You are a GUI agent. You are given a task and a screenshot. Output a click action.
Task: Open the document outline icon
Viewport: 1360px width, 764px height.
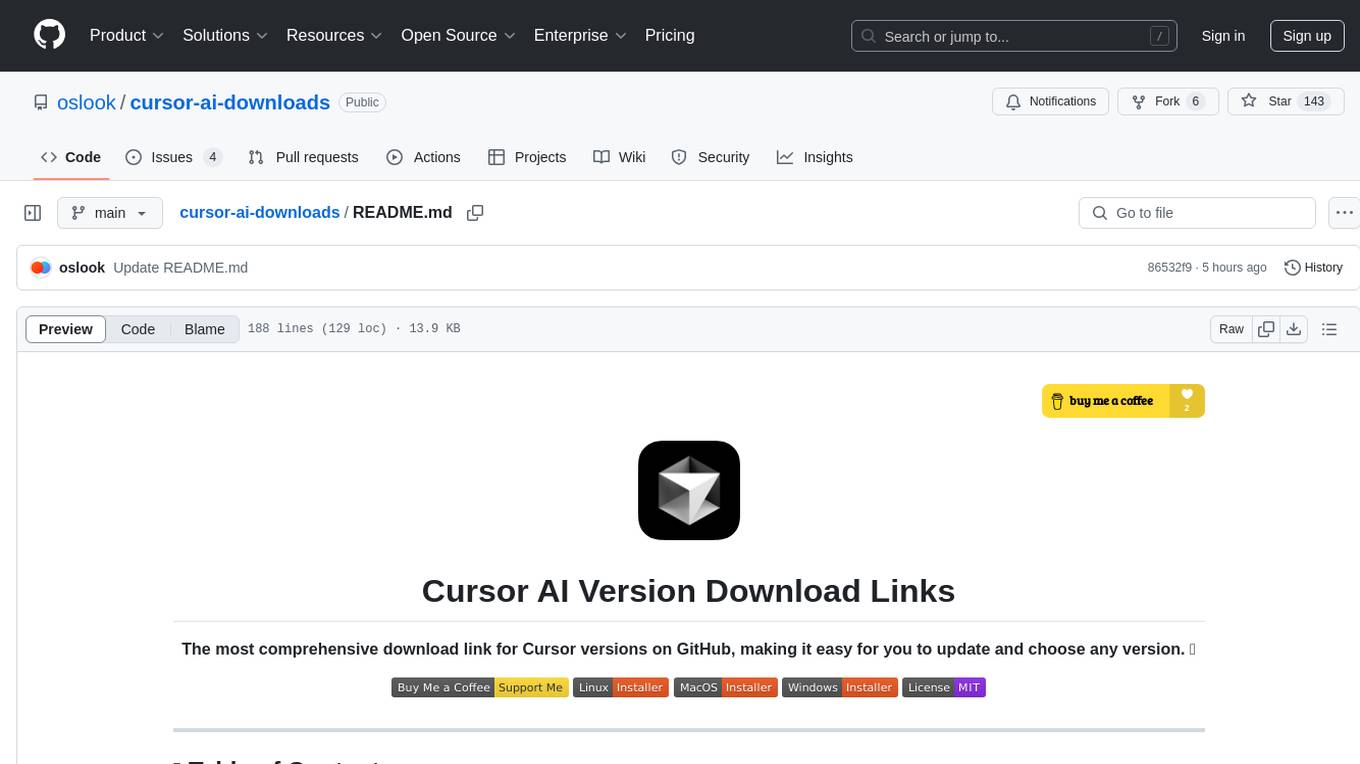(1329, 329)
